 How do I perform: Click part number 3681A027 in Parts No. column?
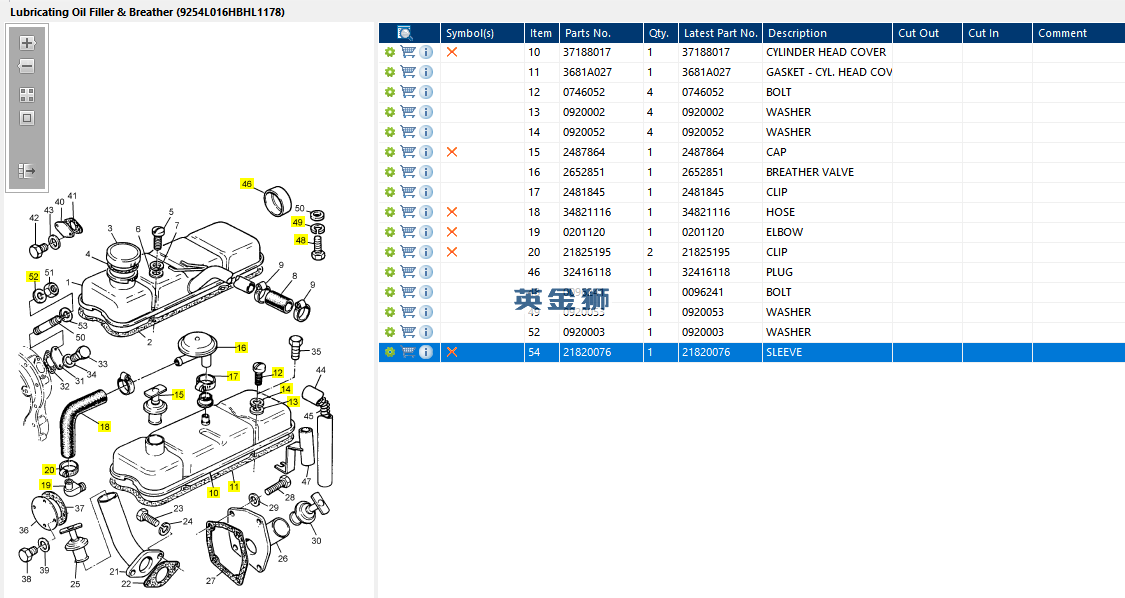tap(588, 72)
